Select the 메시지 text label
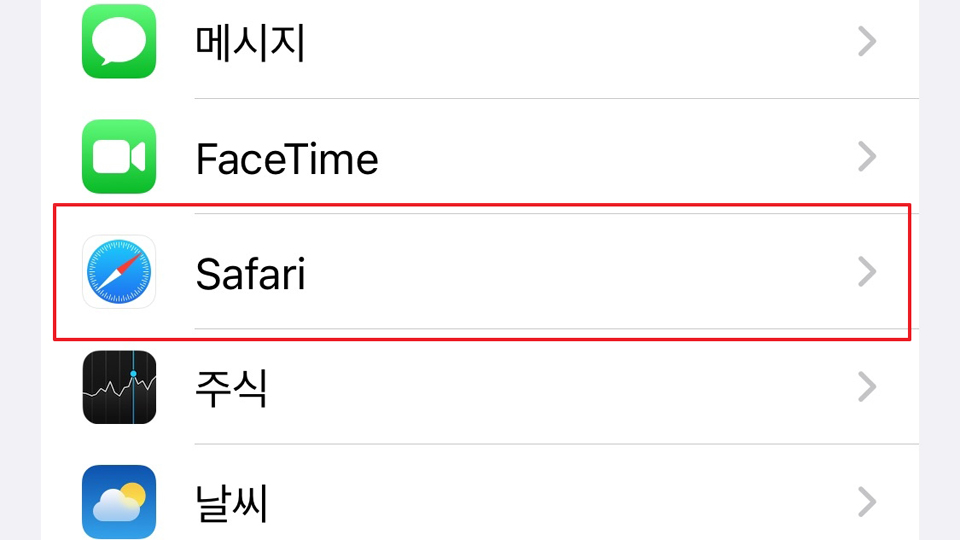This screenshot has width=960, height=540. coord(250,42)
